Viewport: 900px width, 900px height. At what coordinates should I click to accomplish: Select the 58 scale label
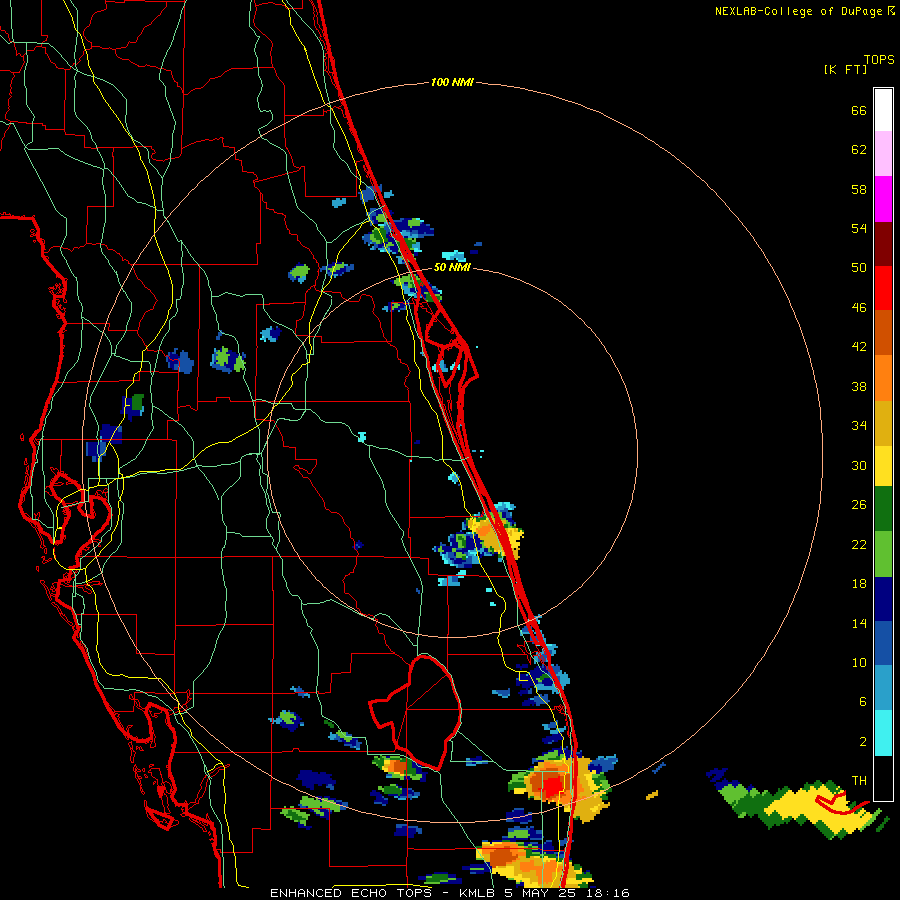click(x=859, y=189)
